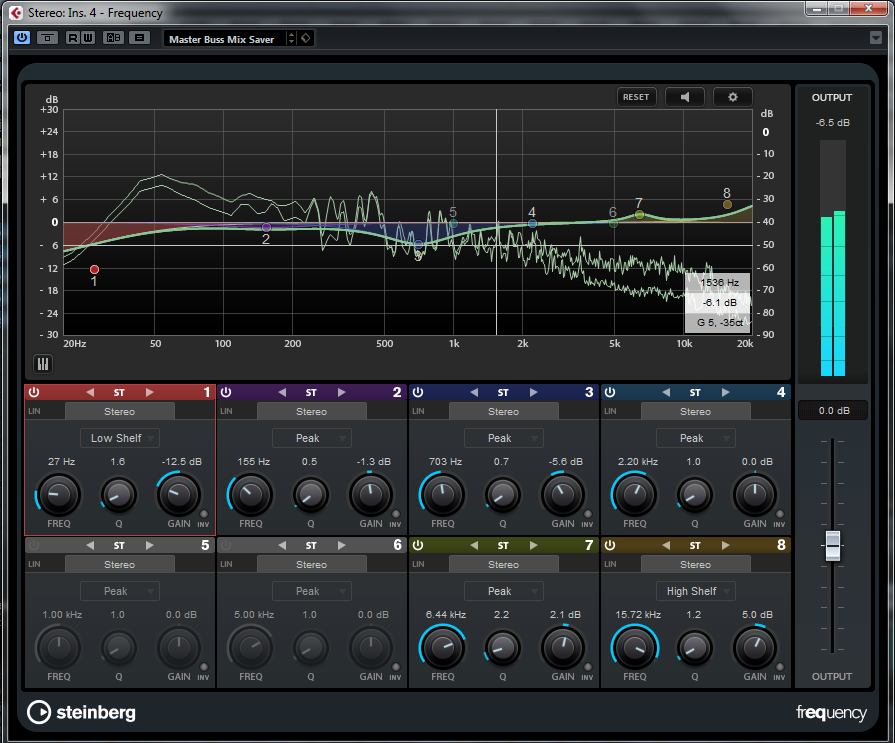The width and height of the screenshot is (895, 743).
Task: Click the left arrow in band 1 header
Action: click(x=90, y=392)
